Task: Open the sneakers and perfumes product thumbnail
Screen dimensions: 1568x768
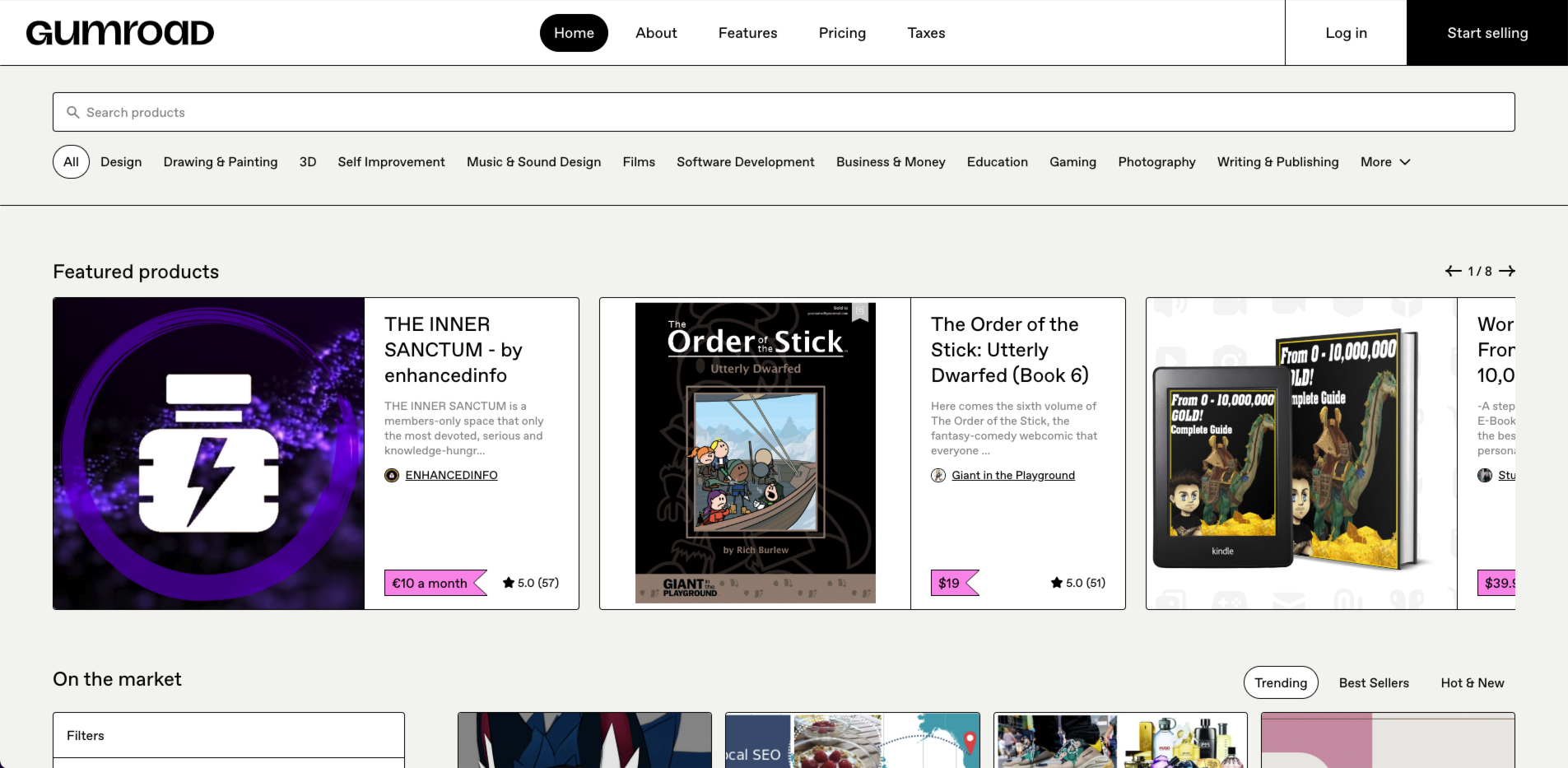Action: click(x=1120, y=740)
